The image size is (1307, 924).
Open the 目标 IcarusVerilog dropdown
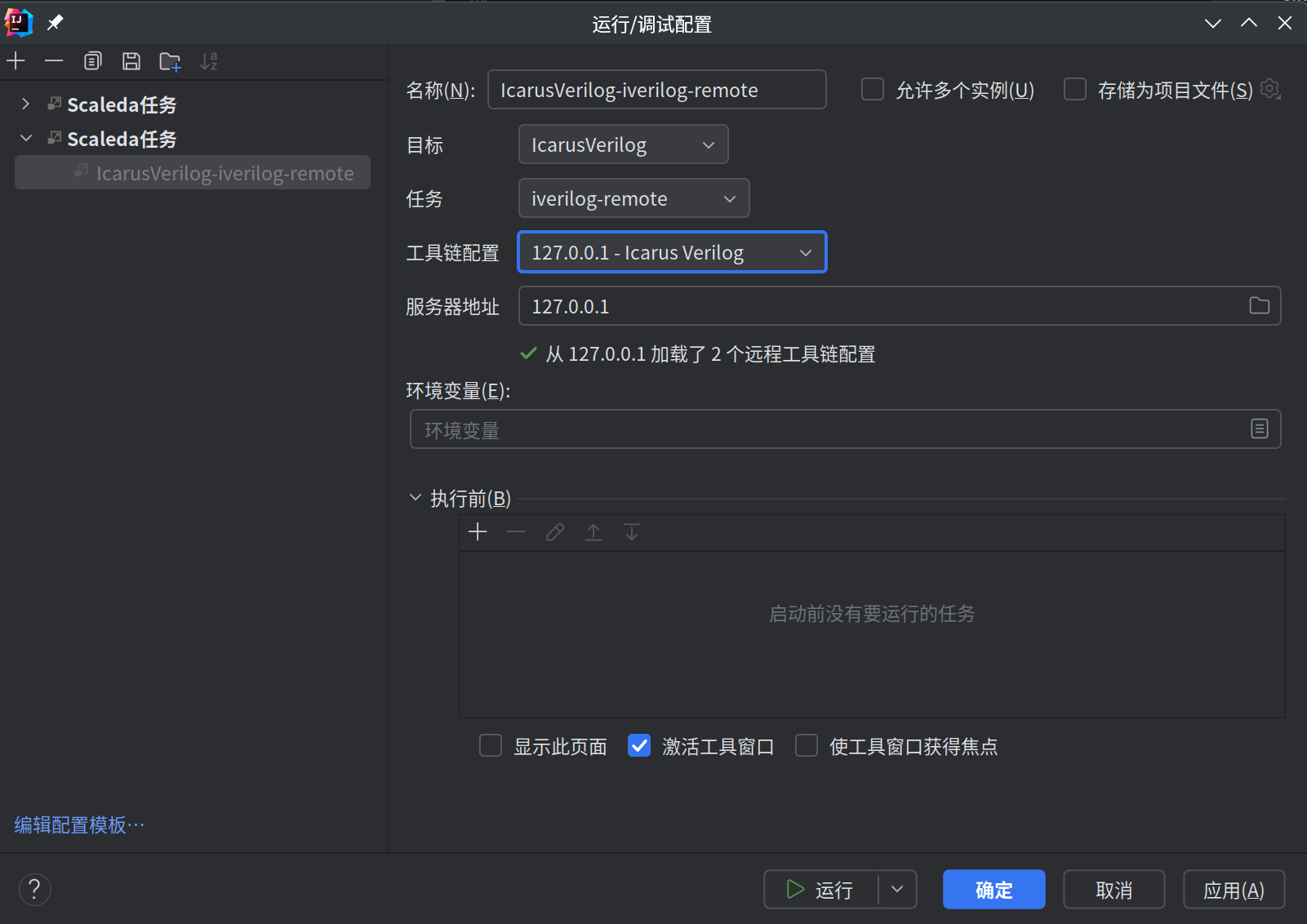624,144
